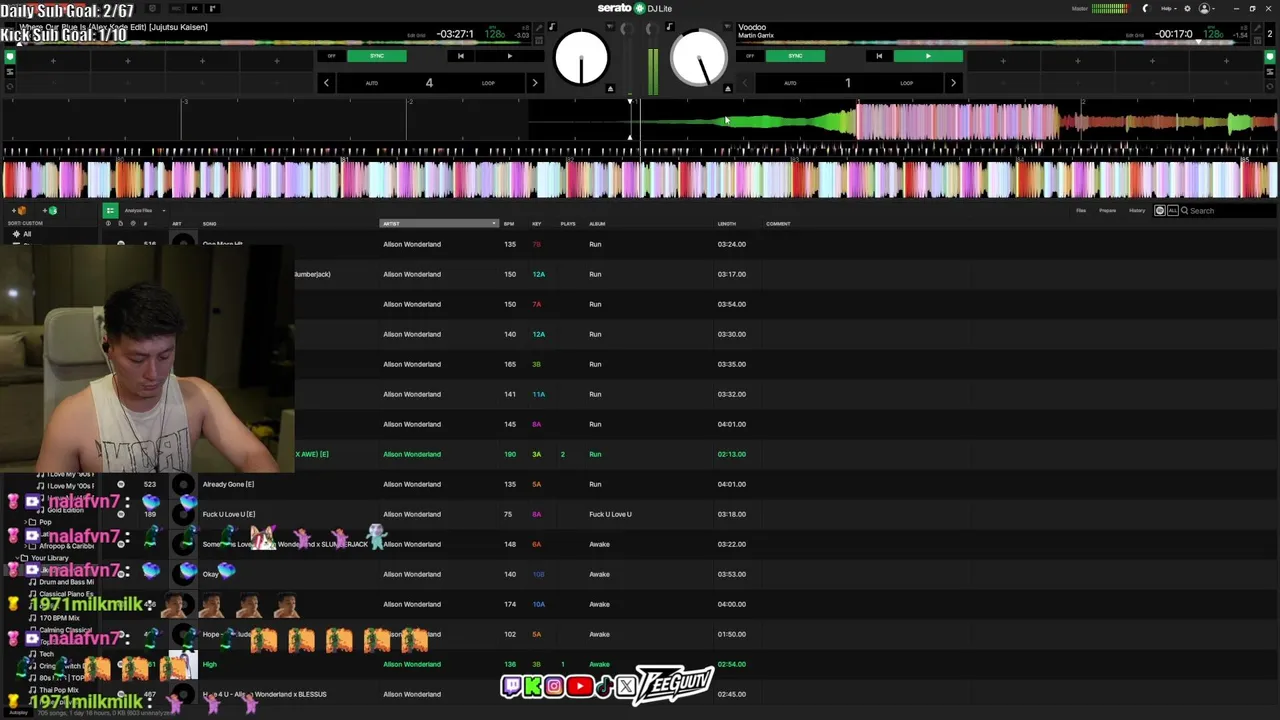Viewport: 1280px width, 720px height.
Task: Toggle the green library list view icon
Action: [110, 211]
